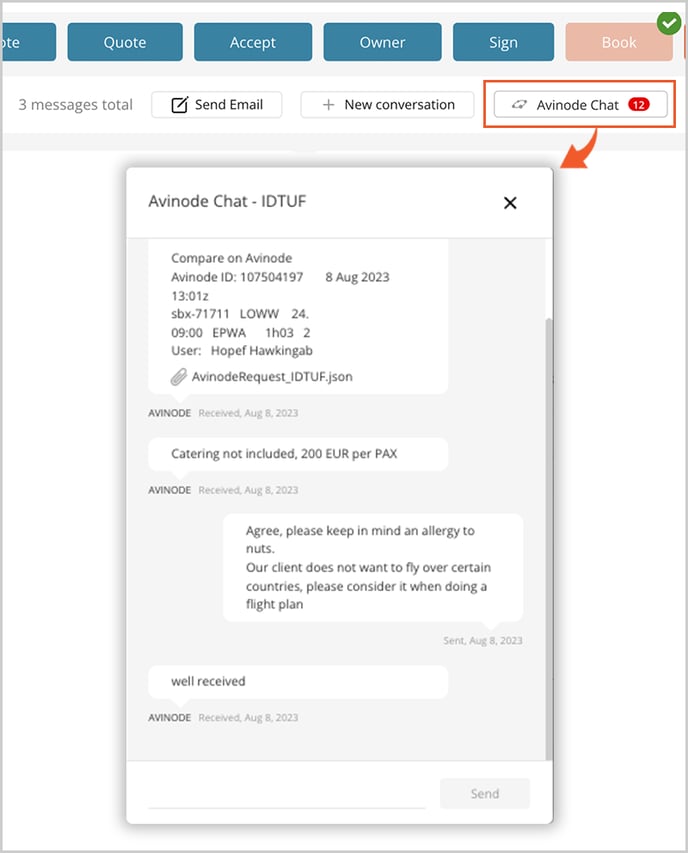Viewport: 688px width, 853px height.
Task: Open the Avinode Chat button
Action: (580, 104)
